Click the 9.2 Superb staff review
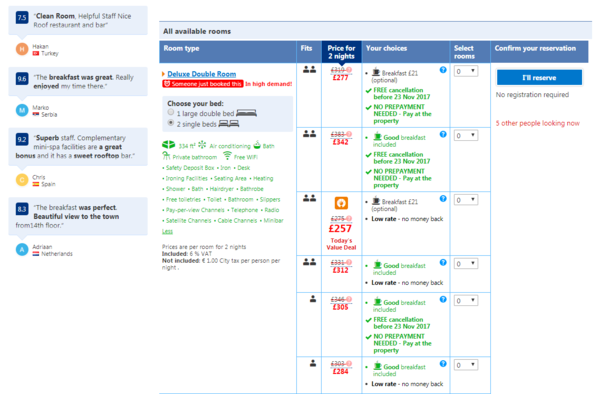This screenshot has height=394, width=600. [x=78, y=147]
